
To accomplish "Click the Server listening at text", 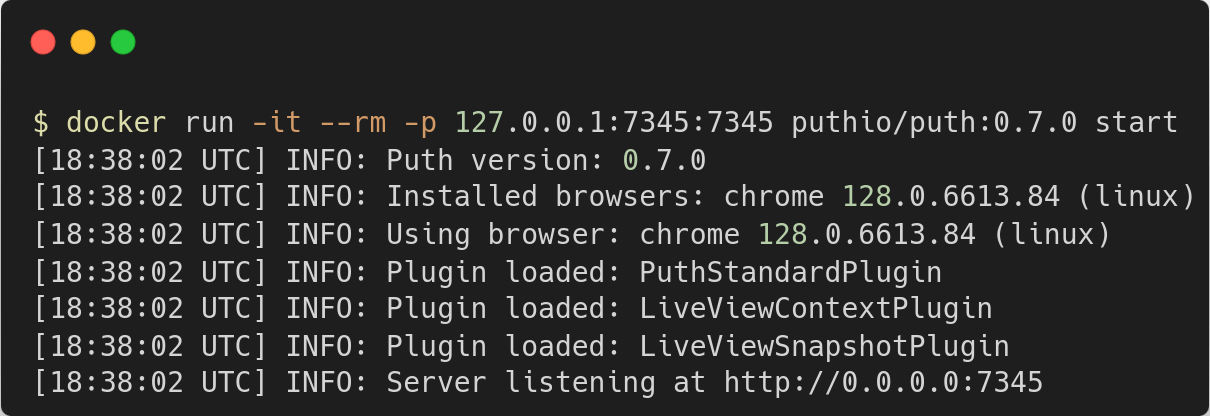I will [x=546, y=382].
